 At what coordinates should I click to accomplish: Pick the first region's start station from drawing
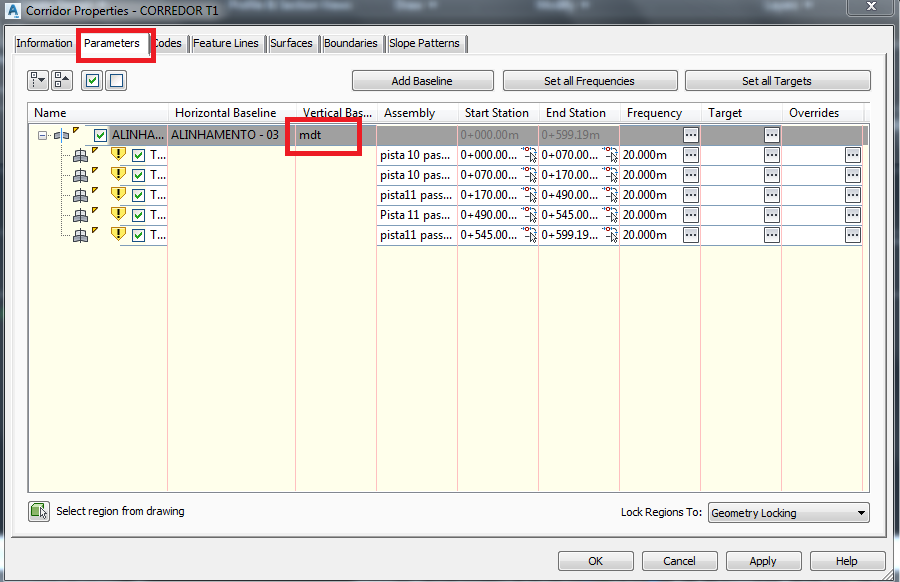[528, 154]
